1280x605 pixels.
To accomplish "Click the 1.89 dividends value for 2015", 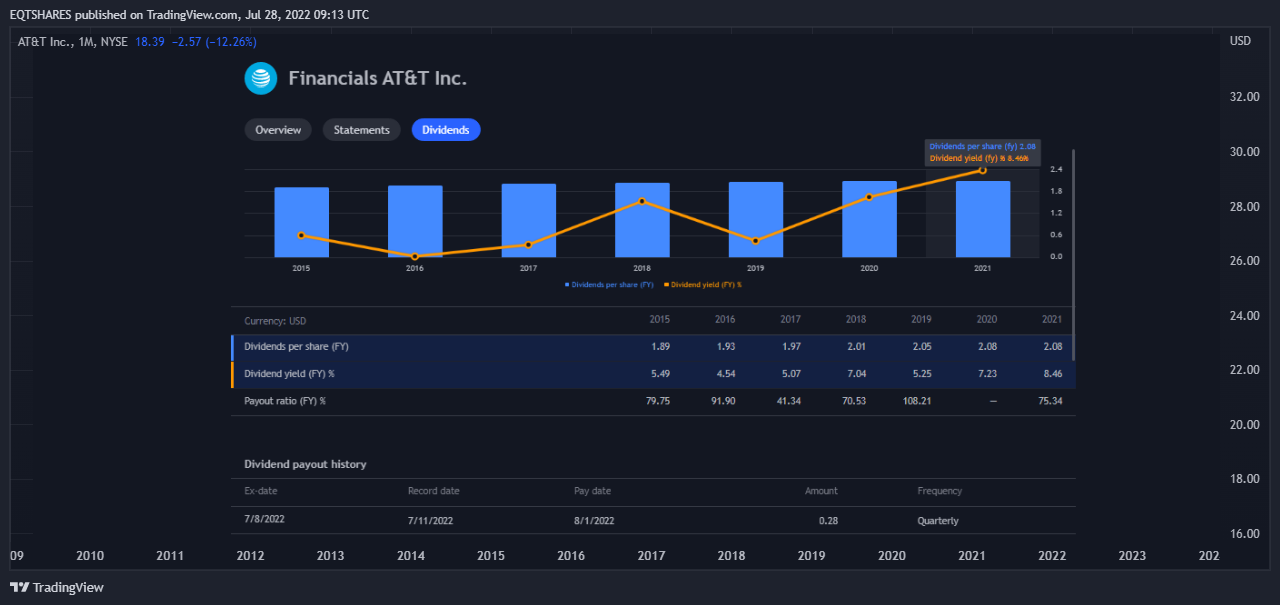I will click(660, 347).
